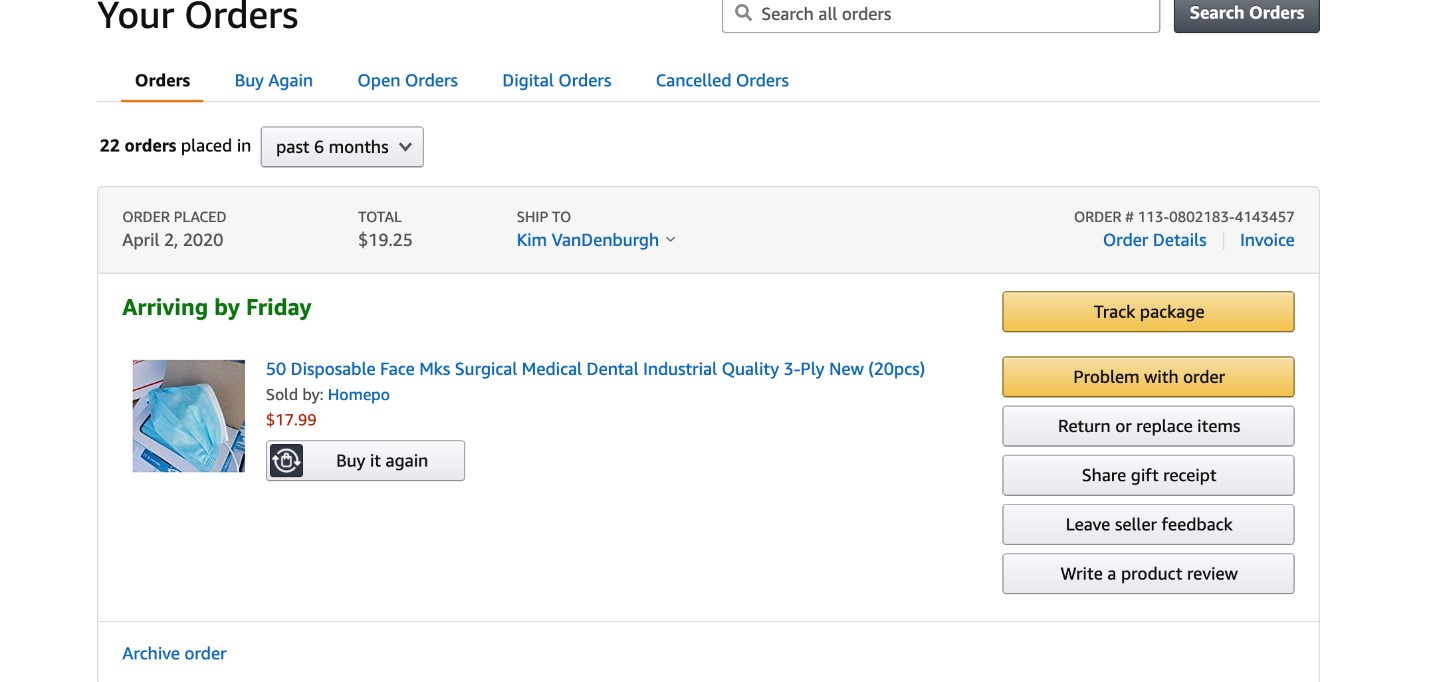Open the Order Details link
Screen dimensions: 1429x682
point(1154,240)
